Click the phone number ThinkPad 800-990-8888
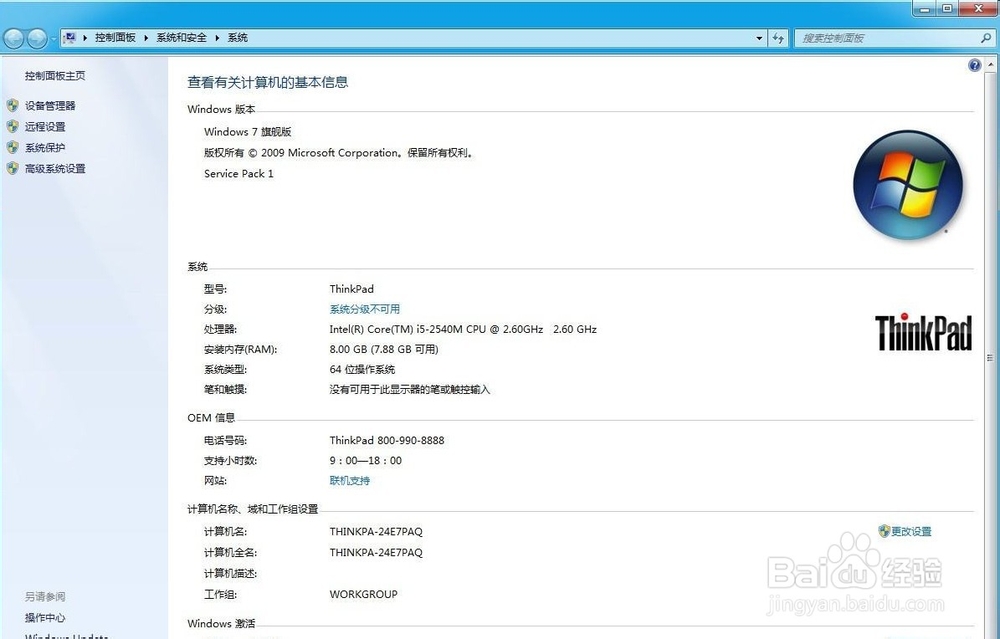This screenshot has width=1000, height=639. (x=387, y=441)
